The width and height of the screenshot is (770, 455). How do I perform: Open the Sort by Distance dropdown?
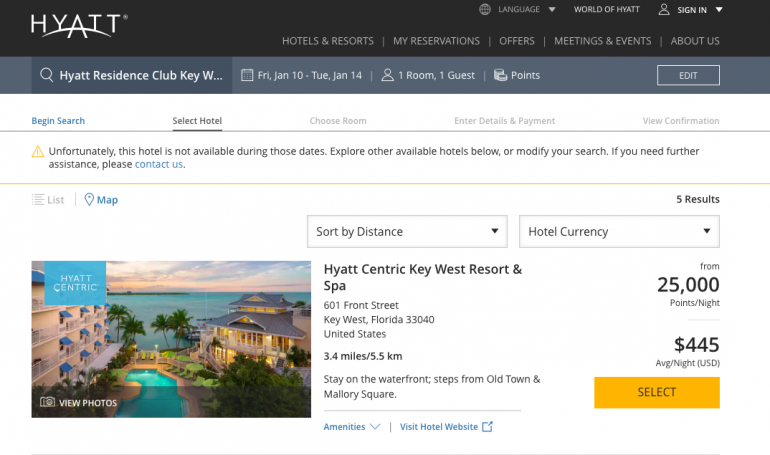pyautogui.click(x=407, y=231)
